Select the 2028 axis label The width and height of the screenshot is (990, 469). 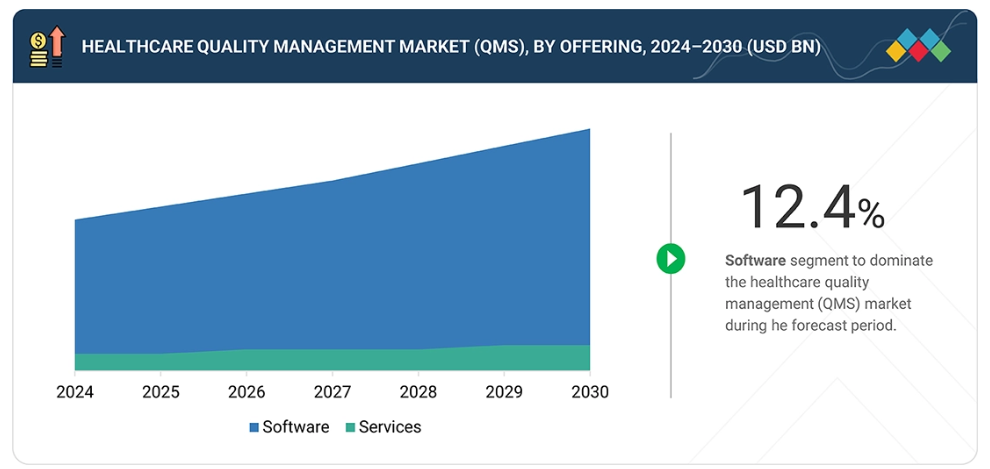pos(418,392)
